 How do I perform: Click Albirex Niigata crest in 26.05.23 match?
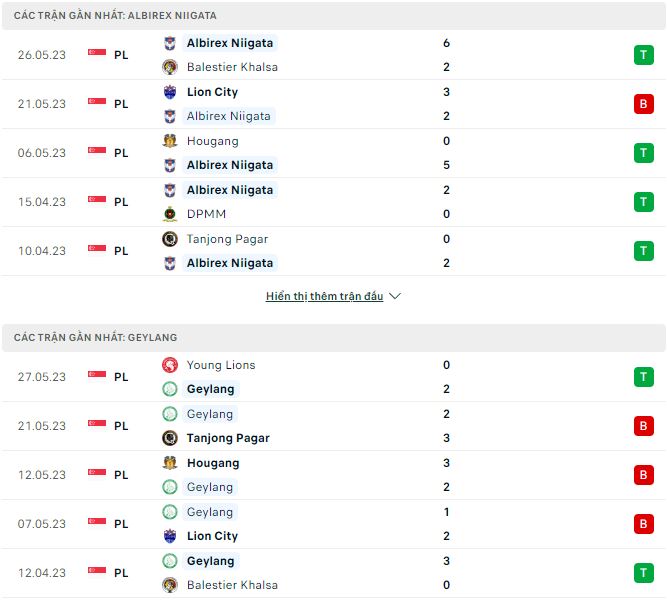click(170, 43)
